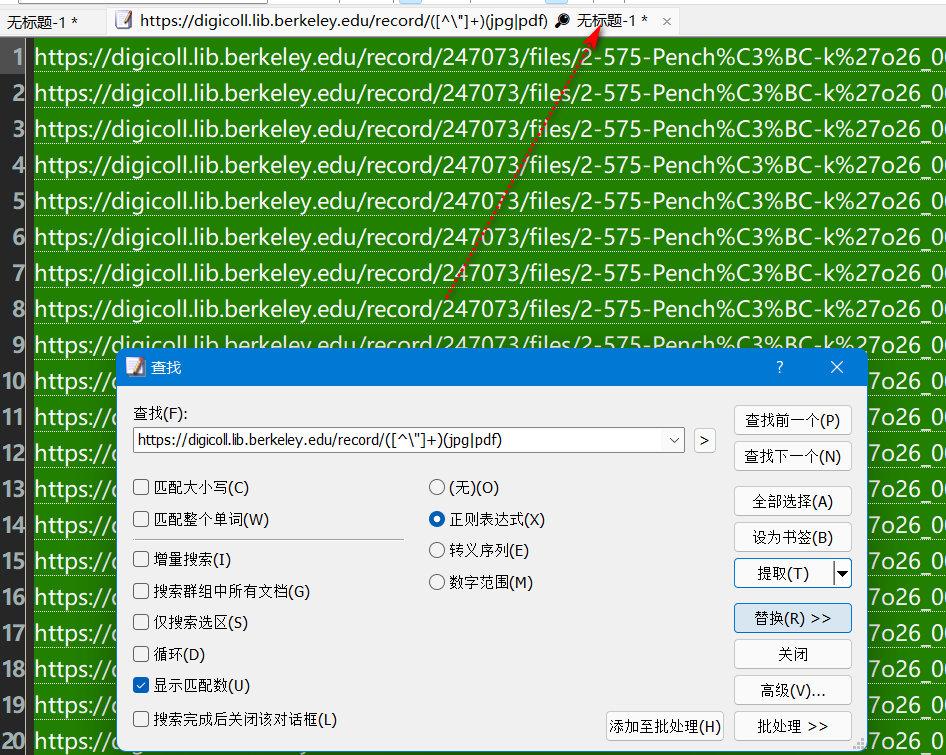Open the regex helper arrow beside the search field

(704, 439)
